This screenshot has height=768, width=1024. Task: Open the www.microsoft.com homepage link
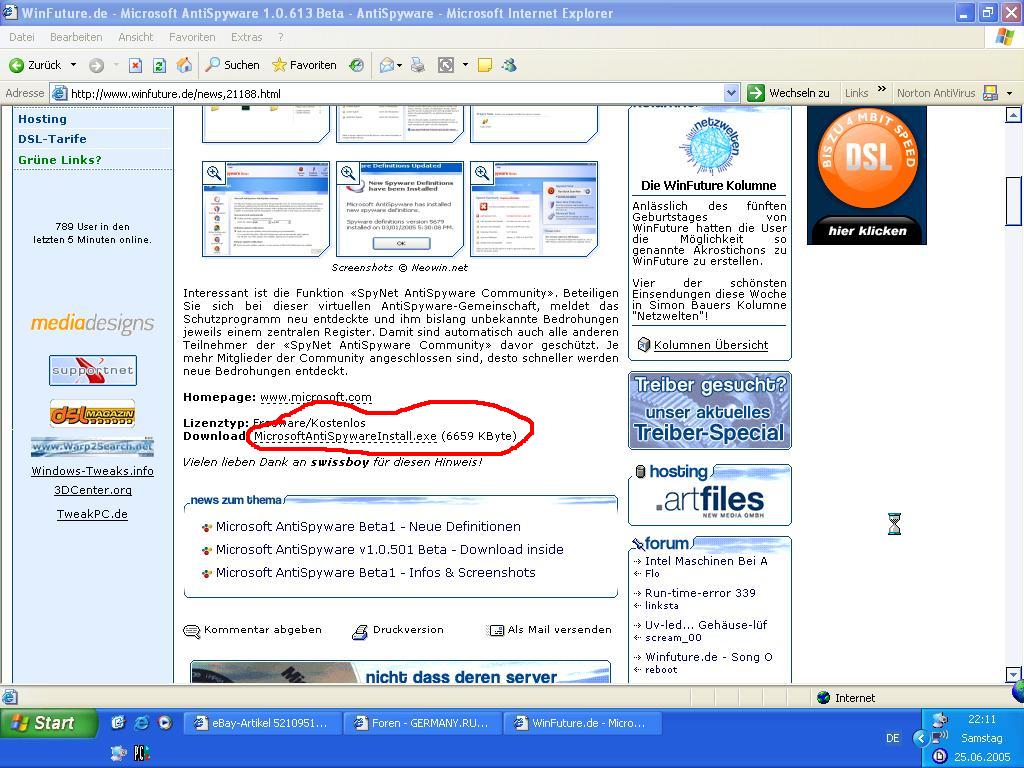pyautogui.click(x=316, y=397)
